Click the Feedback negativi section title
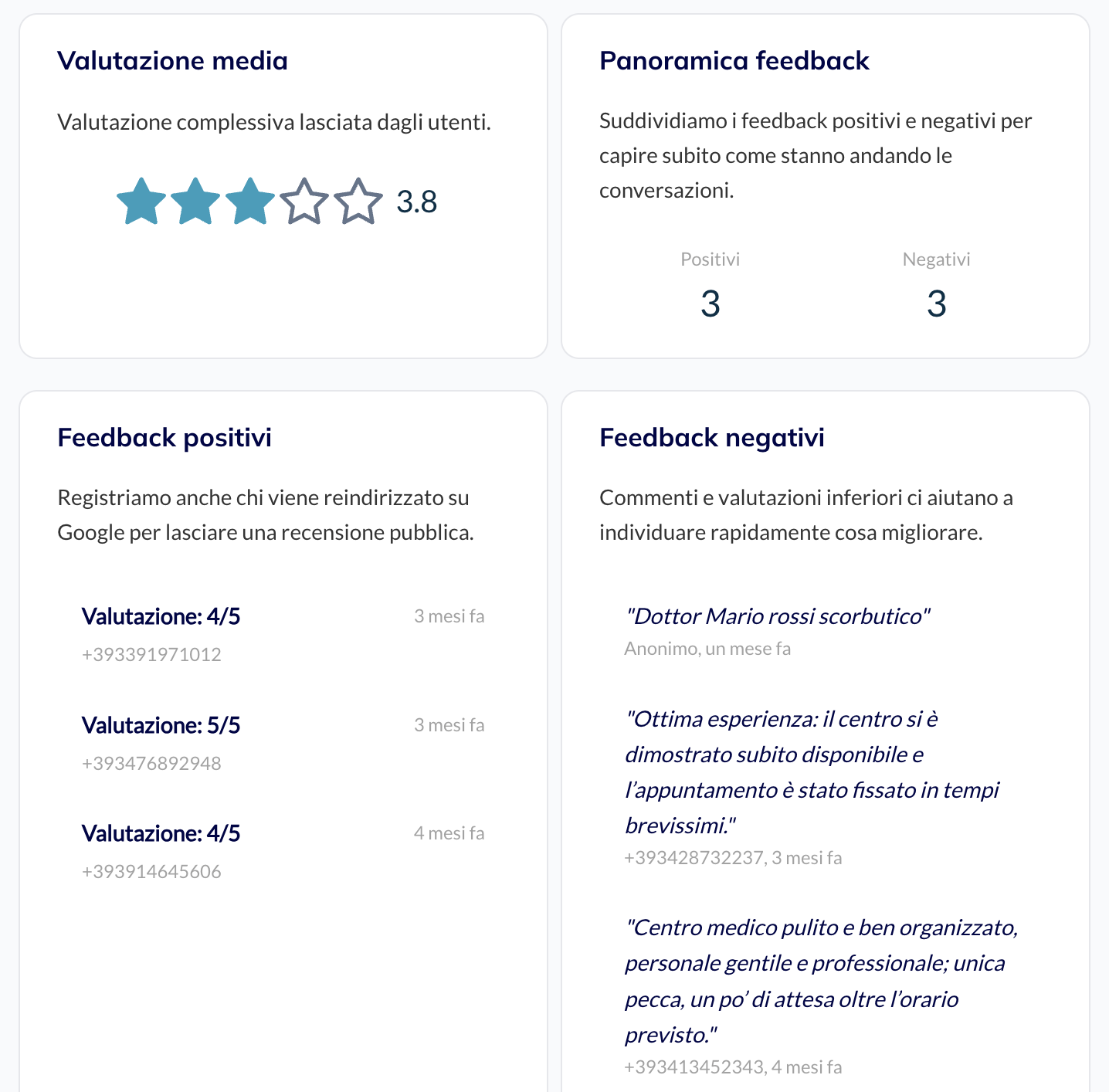This screenshot has width=1109, height=1092. (711, 438)
